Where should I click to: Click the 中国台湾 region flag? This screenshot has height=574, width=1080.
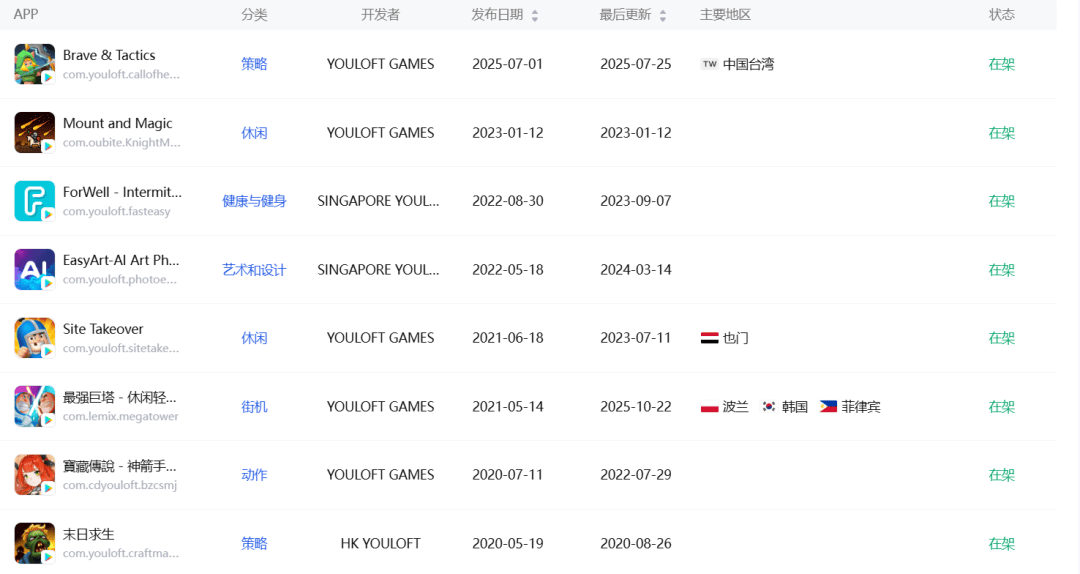click(x=710, y=64)
